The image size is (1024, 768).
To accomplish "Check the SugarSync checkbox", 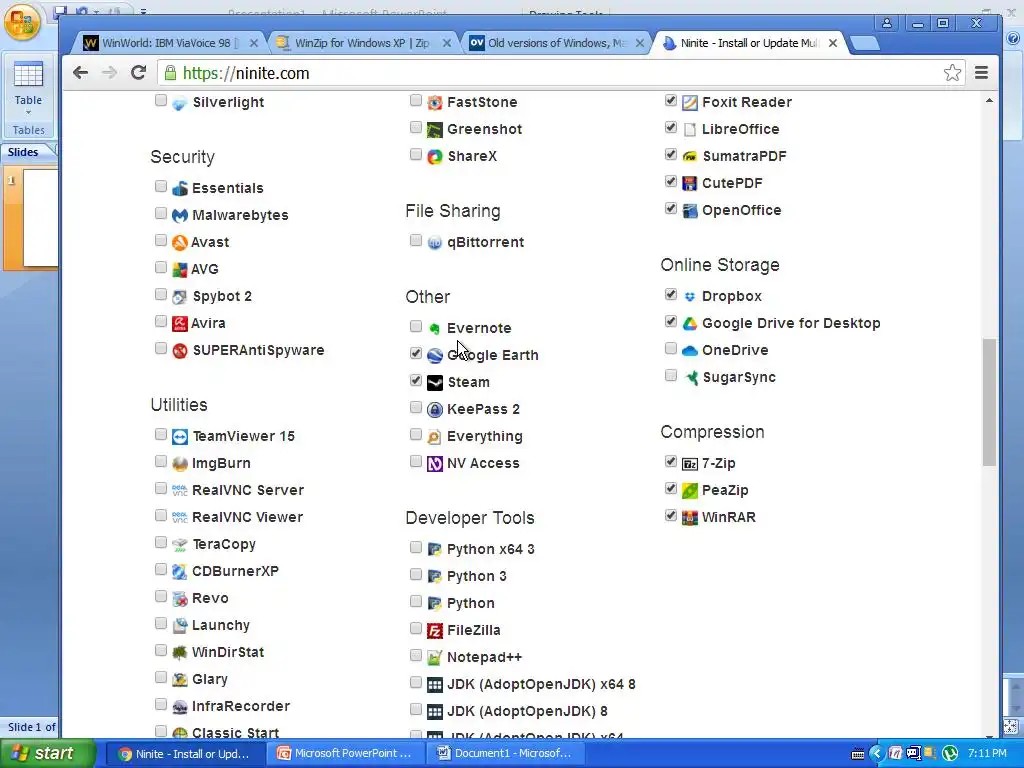I will [671, 375].
